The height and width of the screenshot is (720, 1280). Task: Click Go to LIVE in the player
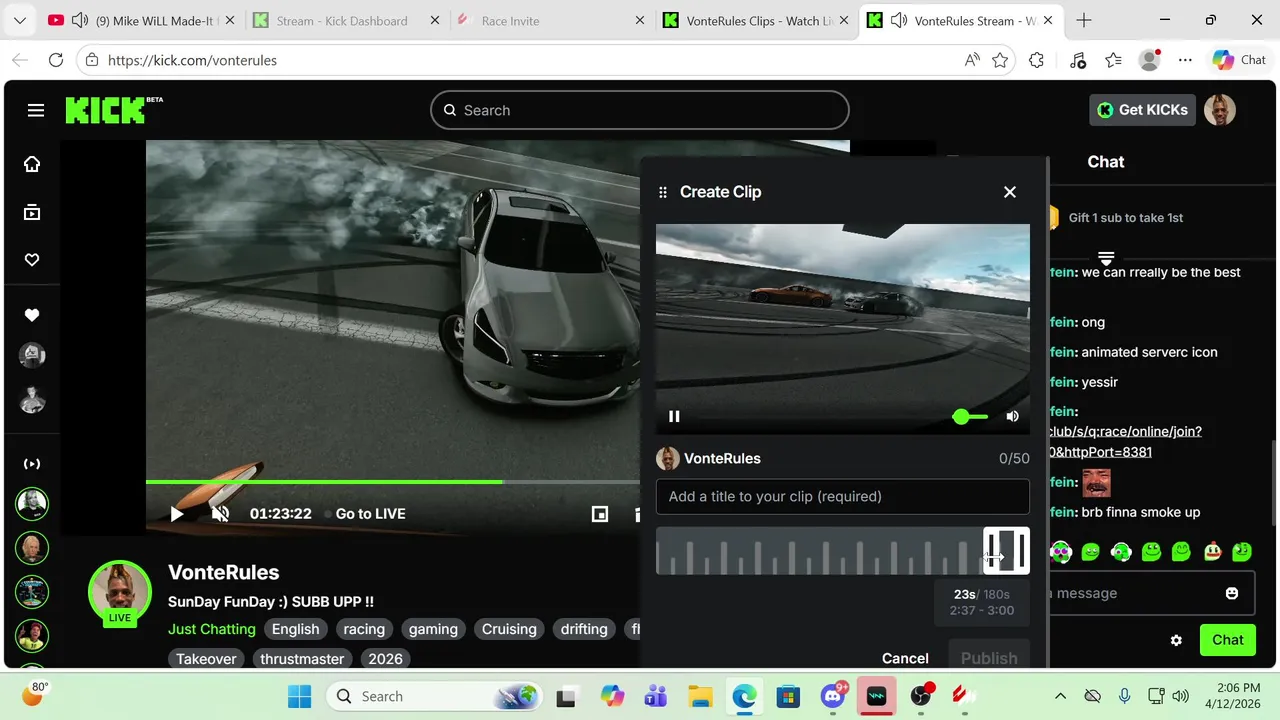pos(370,514)
